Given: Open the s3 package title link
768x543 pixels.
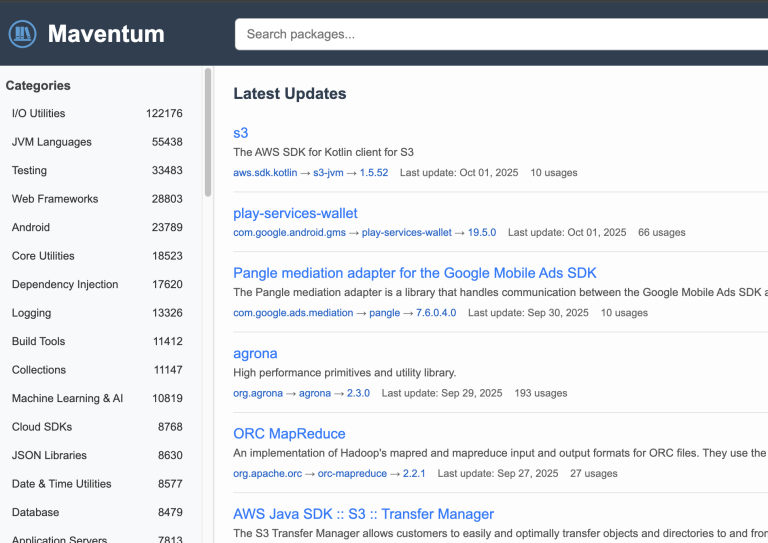Looking at the screenshot, I should pos(241,133).
